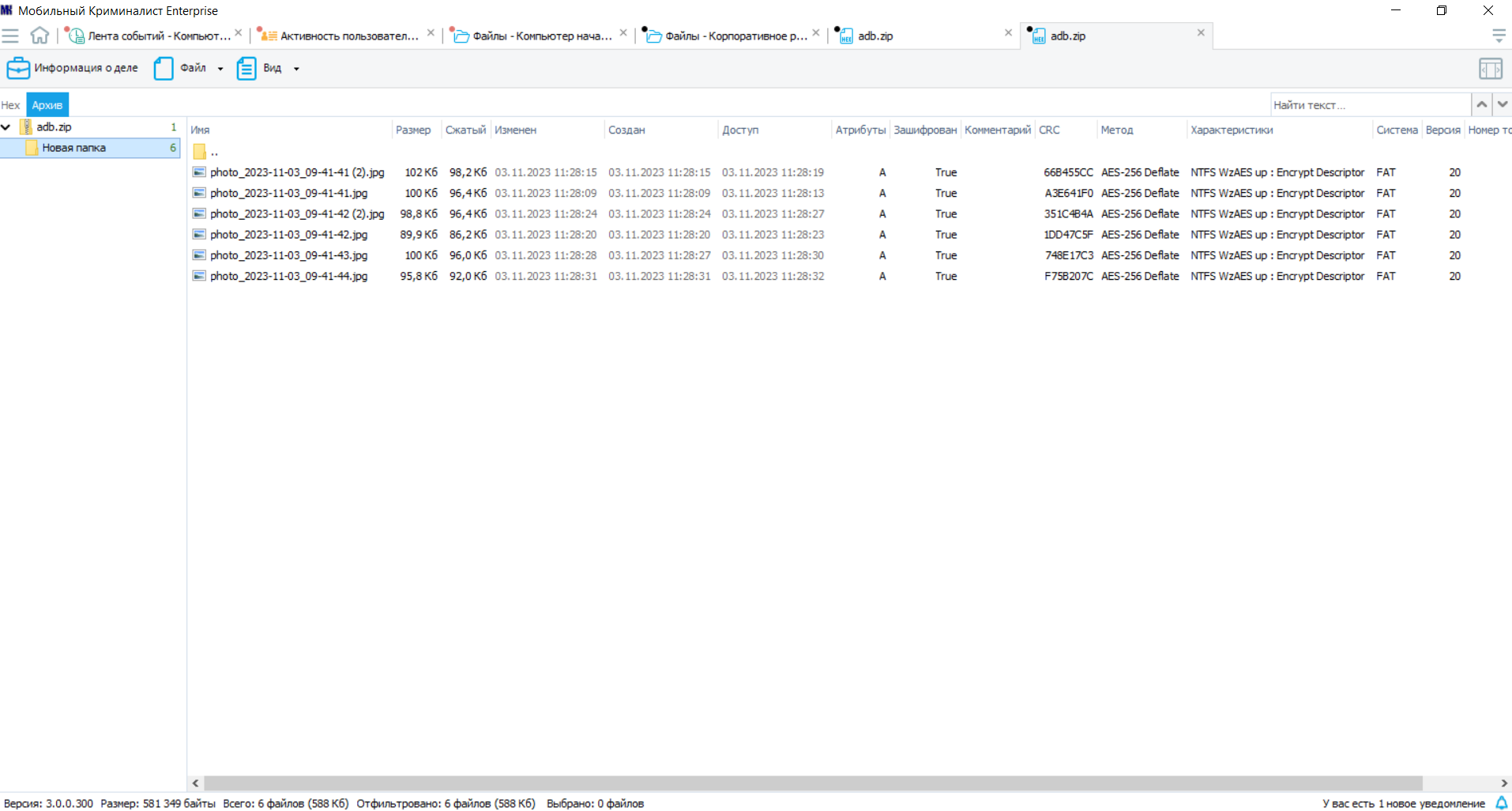Screen dimensions: 1512x811
Task: Toggle the side panel layout icon
Action: pos(1491,69)
